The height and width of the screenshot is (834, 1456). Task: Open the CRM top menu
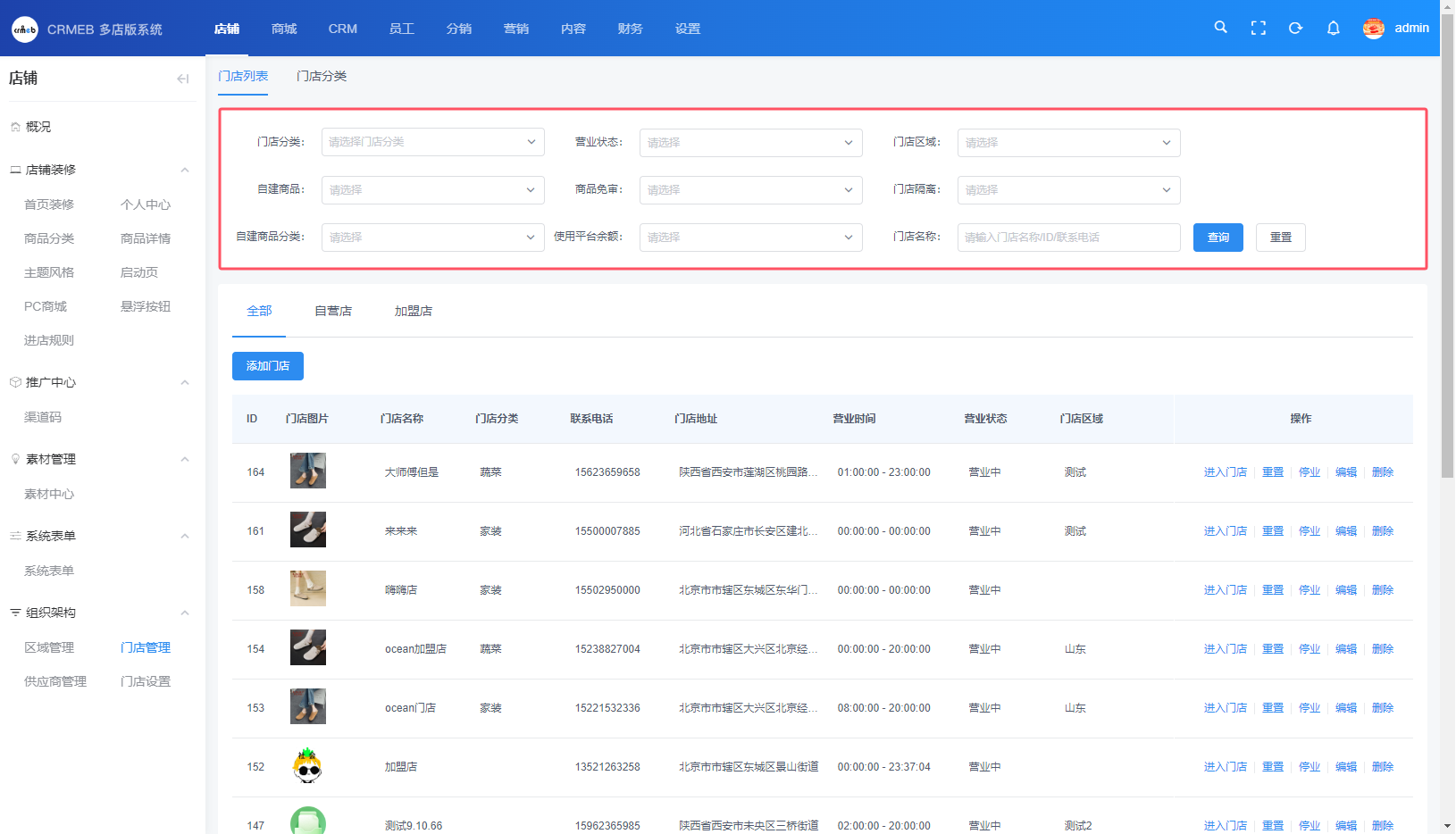(343, 29)
